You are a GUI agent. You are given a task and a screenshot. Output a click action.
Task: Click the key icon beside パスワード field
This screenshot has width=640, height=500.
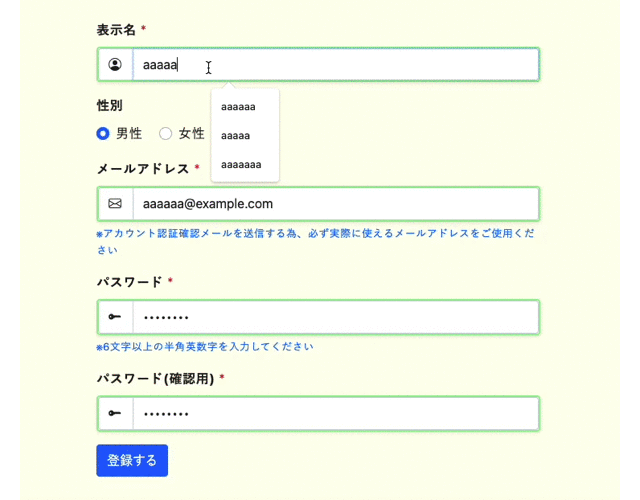(115, 317)
